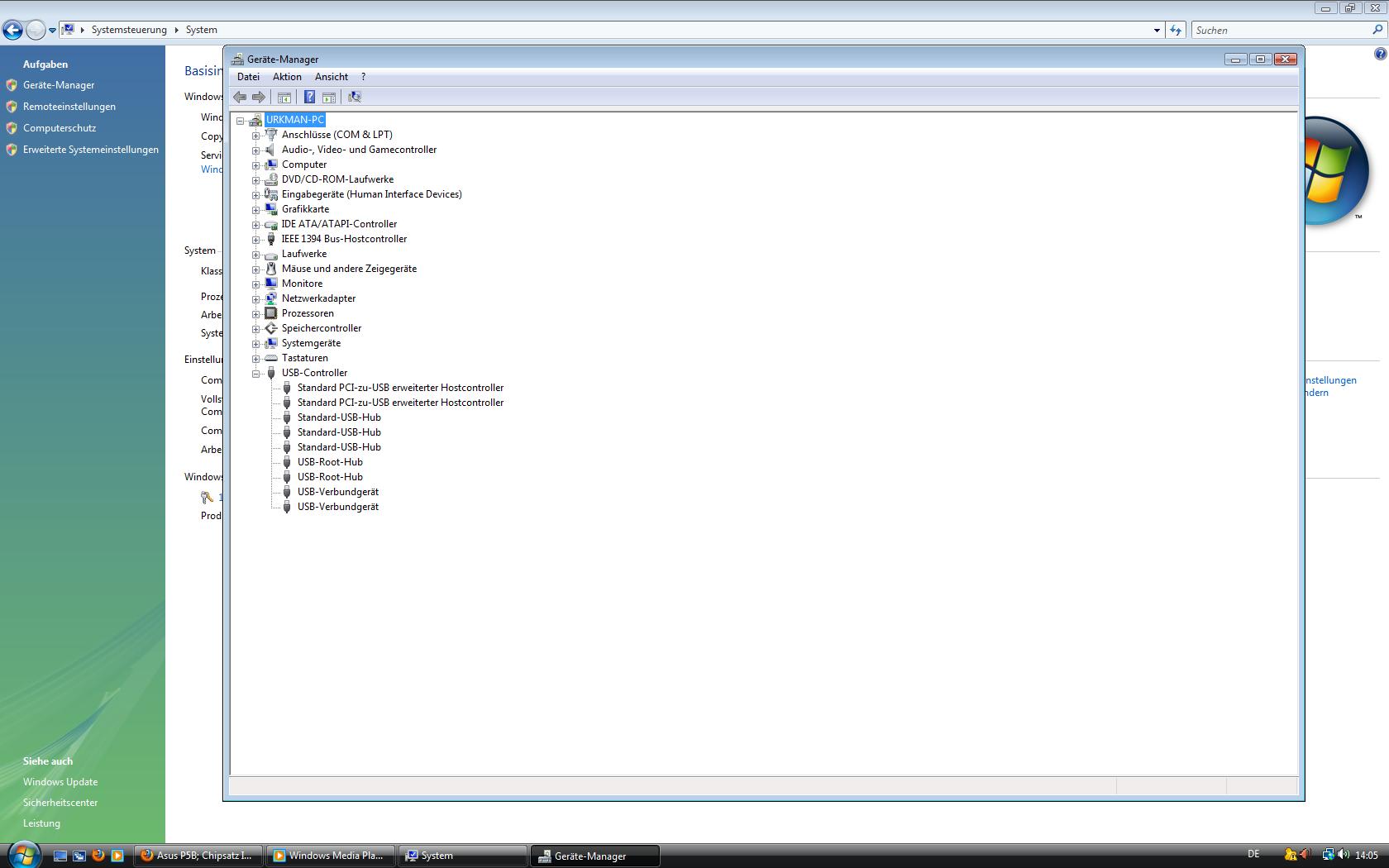Open the ? help menu

363,77
